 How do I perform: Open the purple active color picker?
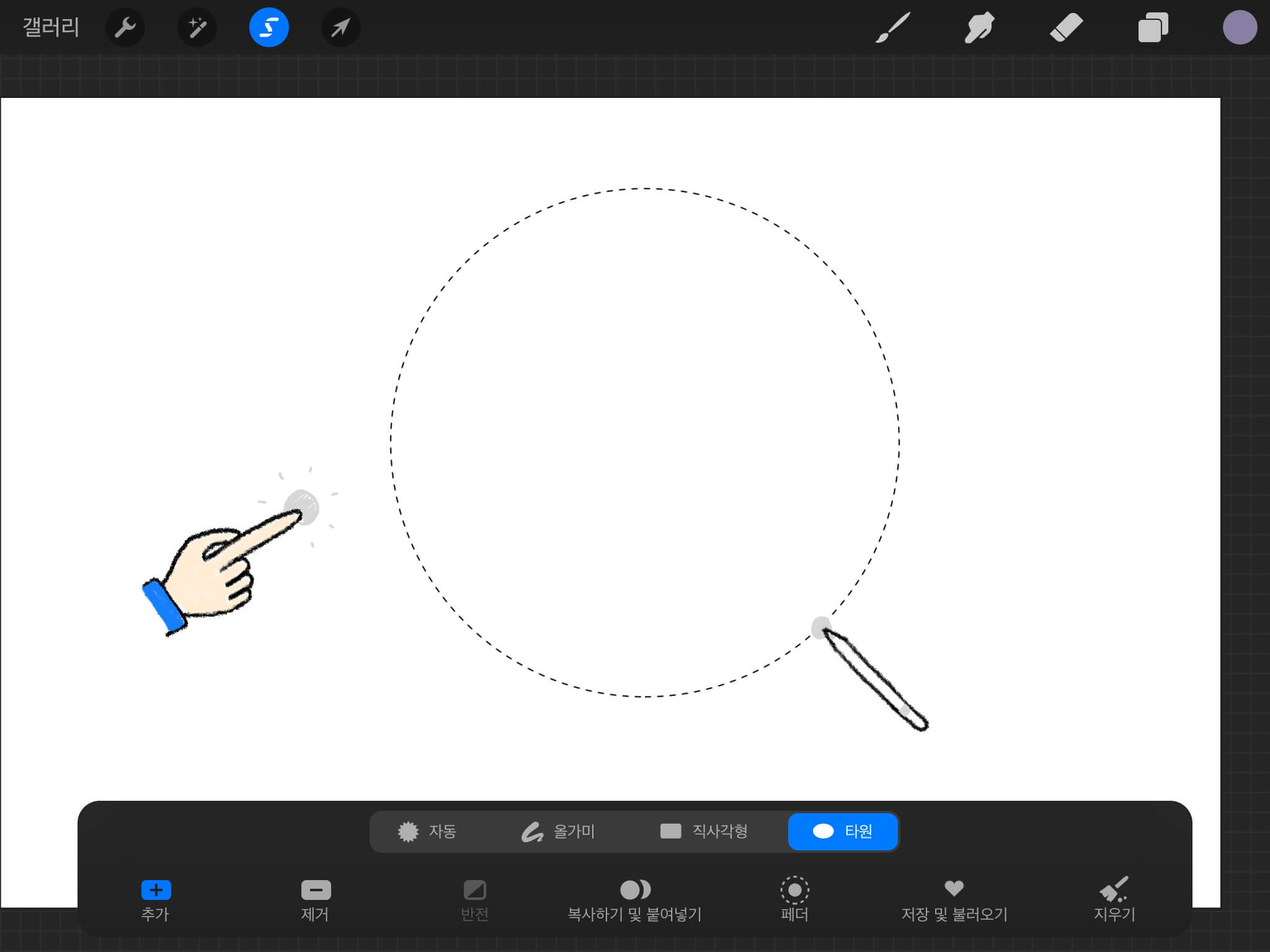(x=1240, y=28)
